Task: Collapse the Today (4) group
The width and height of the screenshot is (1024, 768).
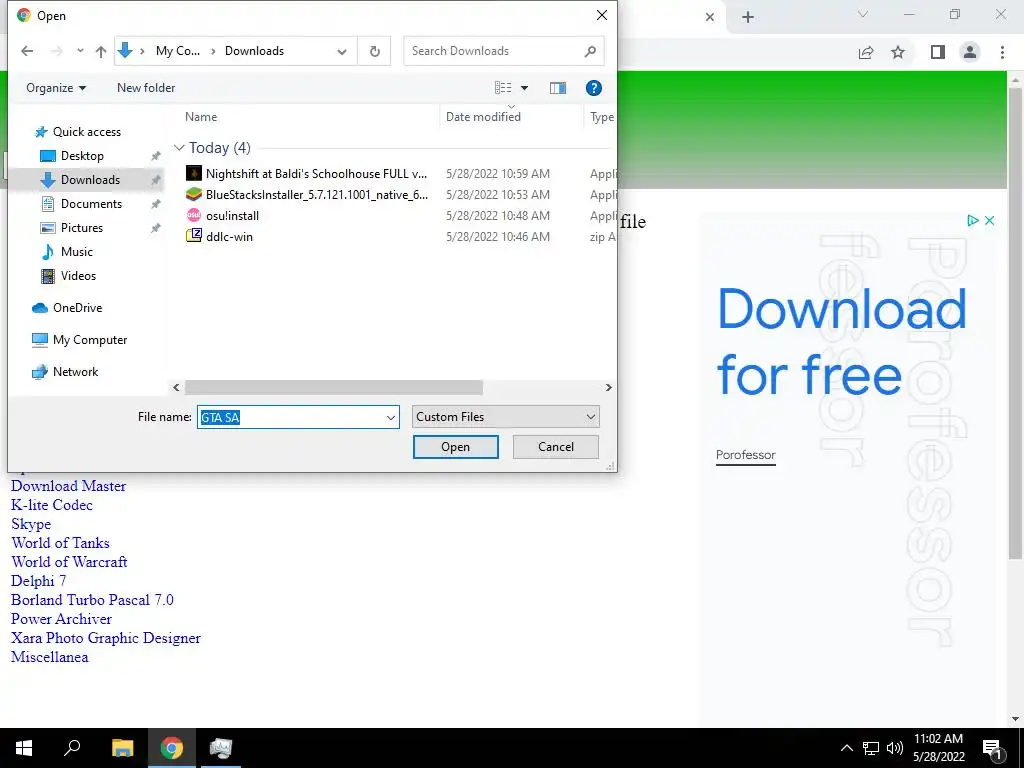Action: (179, 148)
